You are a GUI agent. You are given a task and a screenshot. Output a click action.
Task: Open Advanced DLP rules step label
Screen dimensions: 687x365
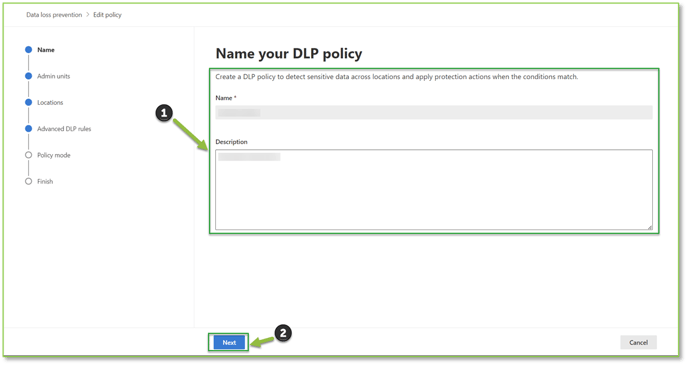pyautogui.click(x=64, y=129)
